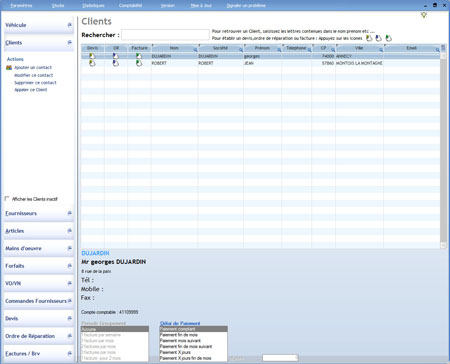
Task: Click in the Rechercher search field
Action: coord(165,35)
